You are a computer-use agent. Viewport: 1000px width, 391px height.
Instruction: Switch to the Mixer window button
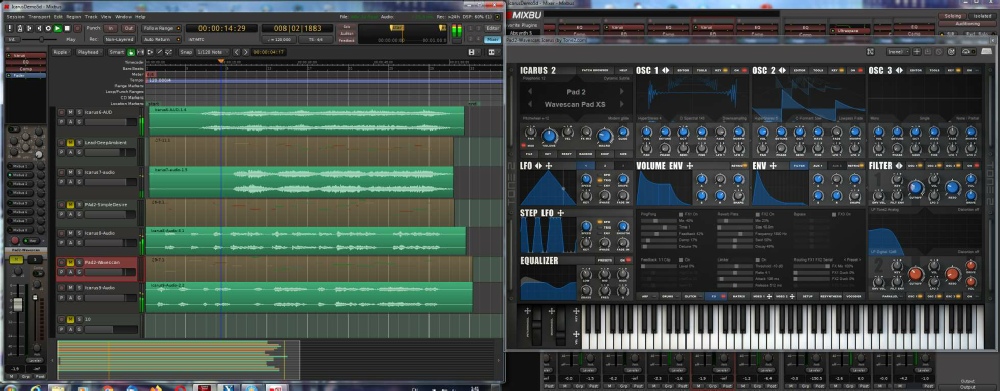(x=492, y=40)
